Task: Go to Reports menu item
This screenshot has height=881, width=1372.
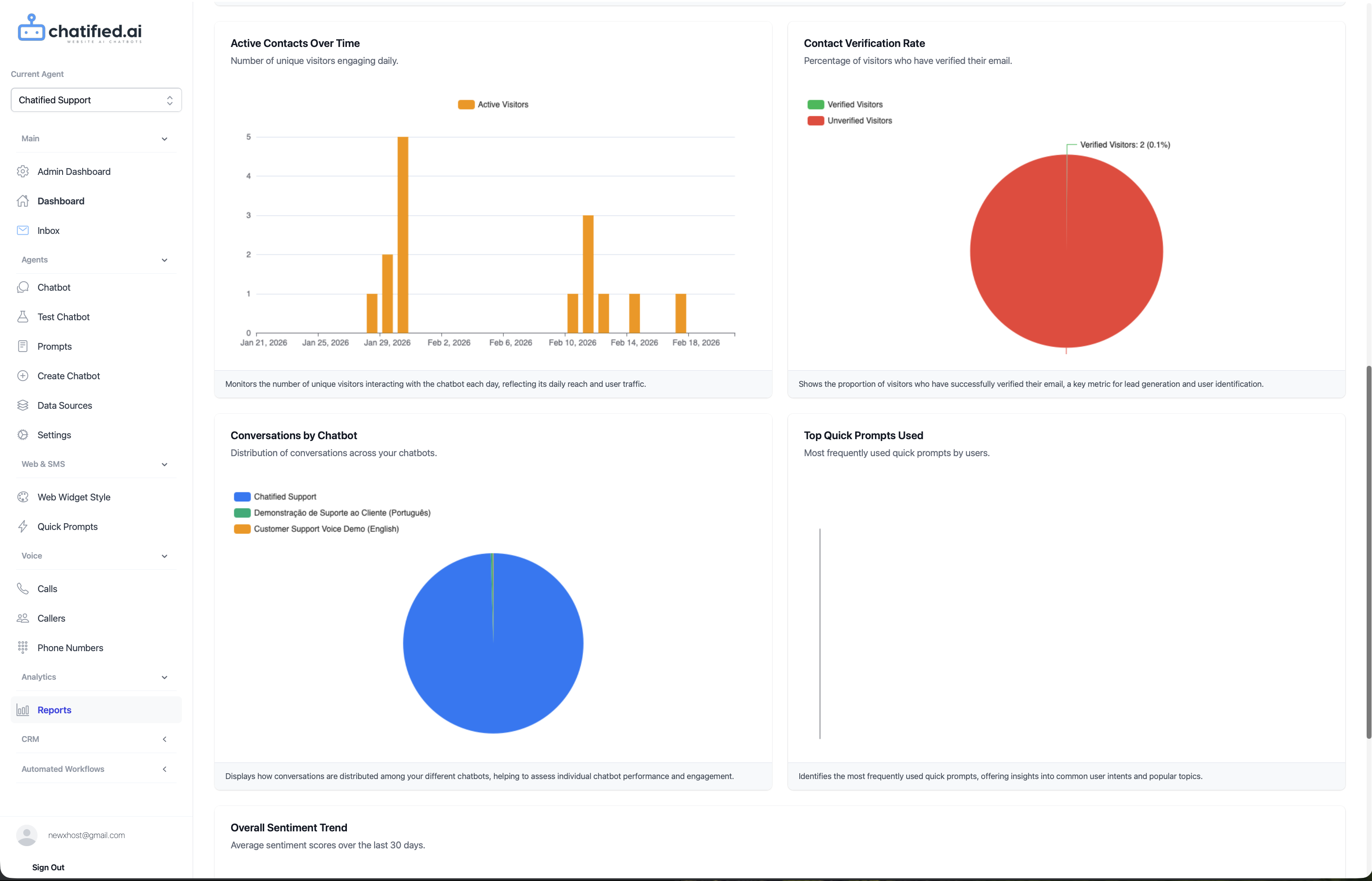Action: pos(55,710)
